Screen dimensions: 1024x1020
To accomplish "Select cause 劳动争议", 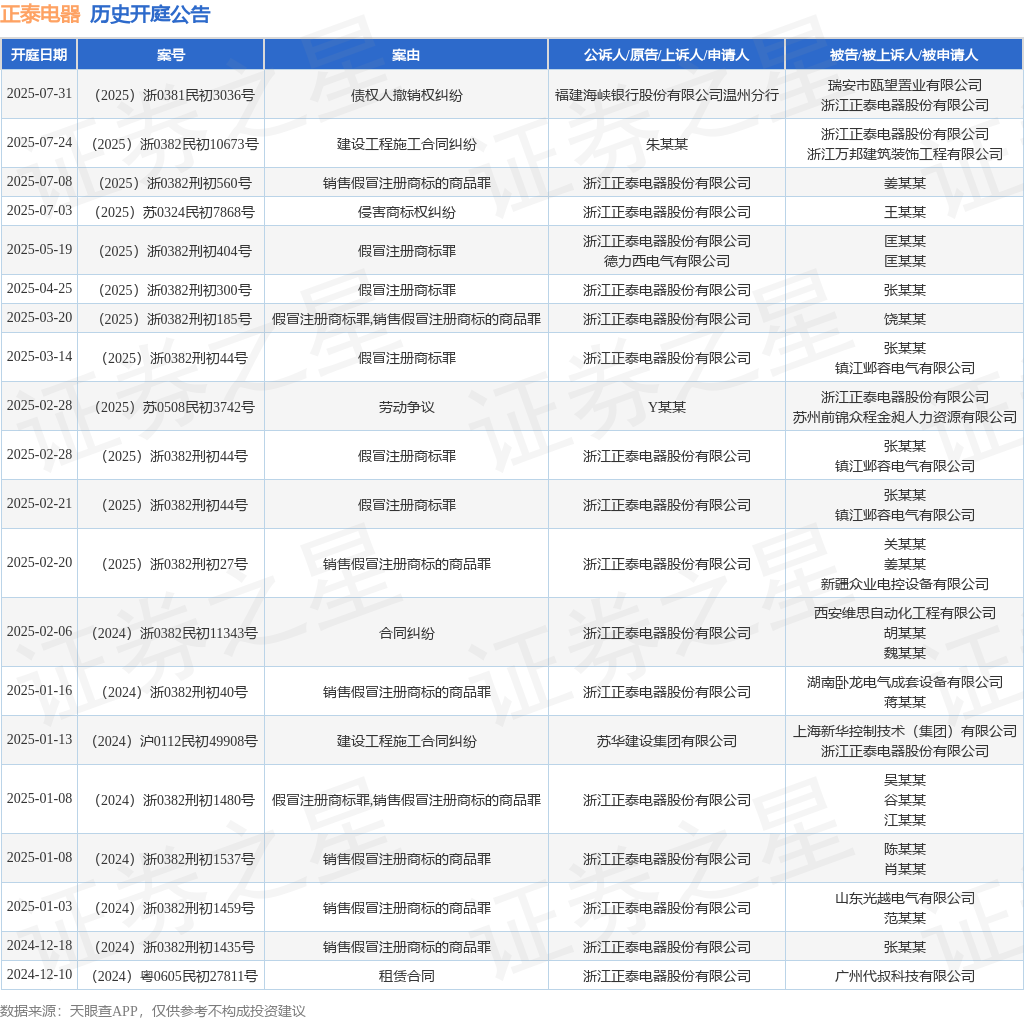I will pos(406,407).
